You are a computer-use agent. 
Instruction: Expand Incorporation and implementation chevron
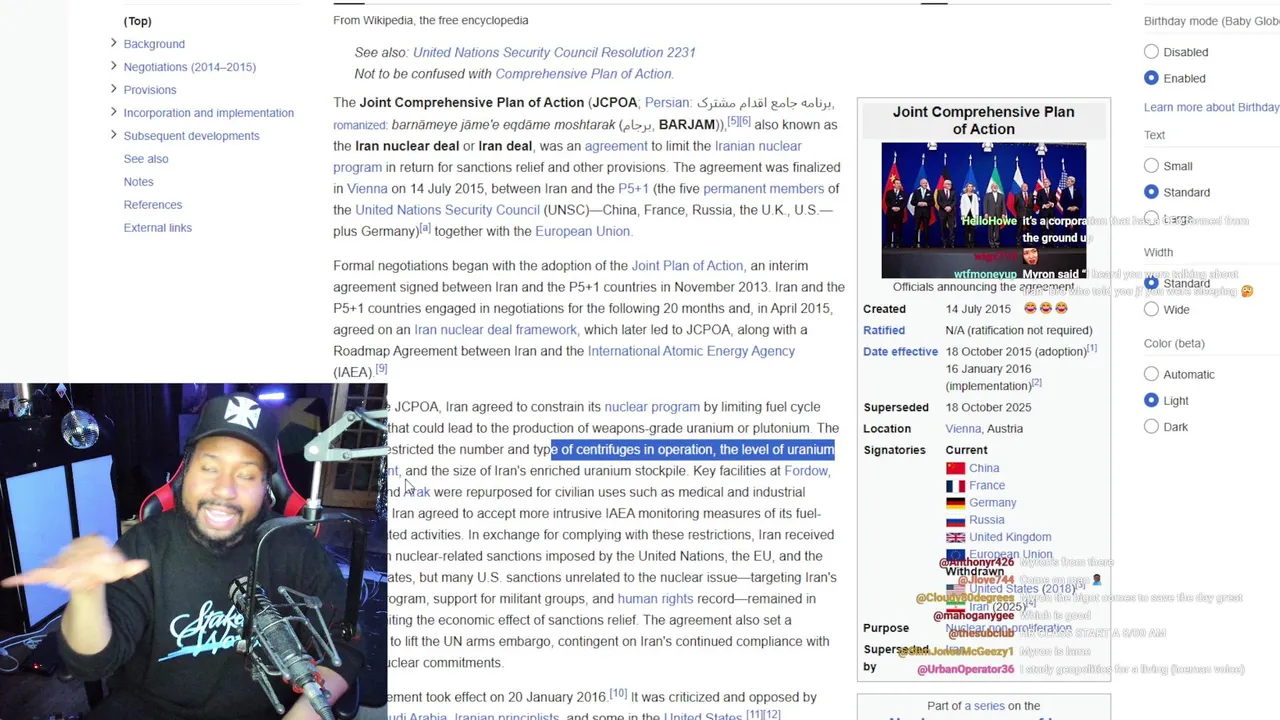[x=113, y=112]
